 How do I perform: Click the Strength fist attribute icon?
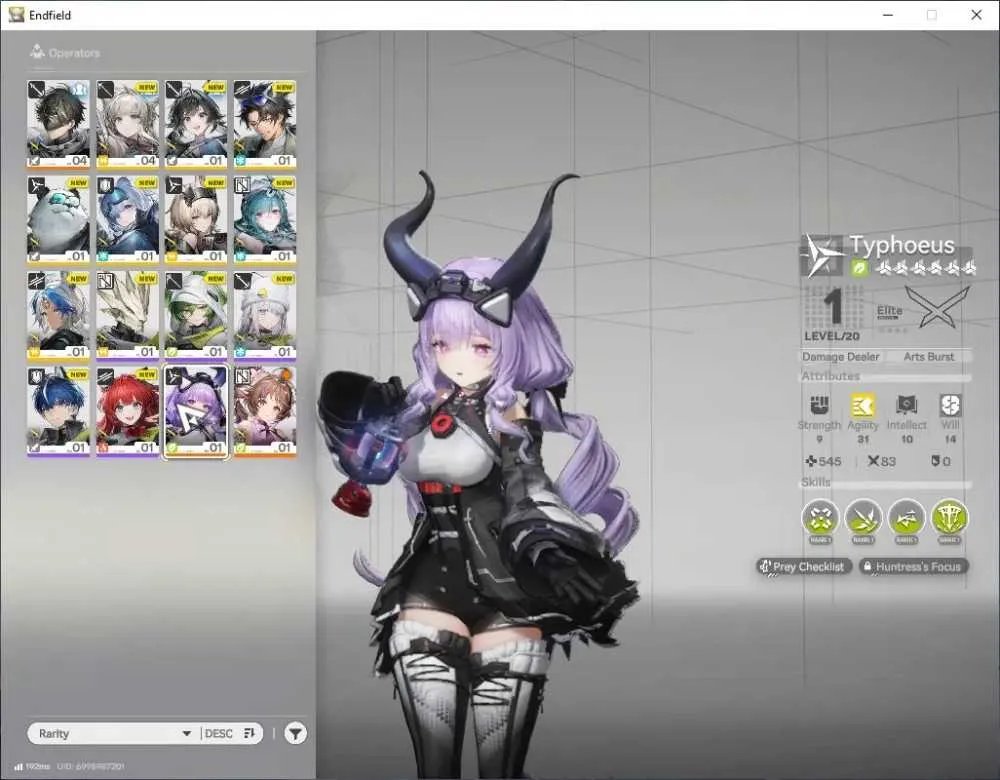pos(819,404)
